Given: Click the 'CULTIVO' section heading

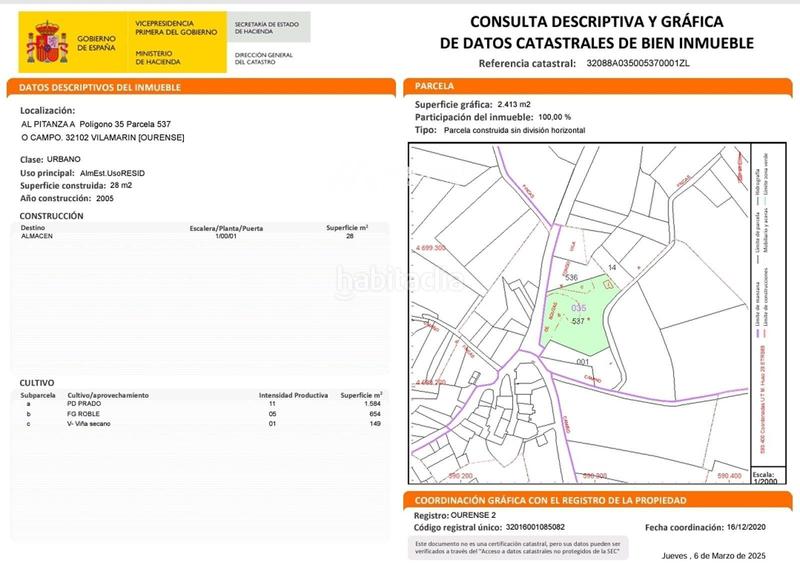Looking at the screenshot, I should pos(37,383).
